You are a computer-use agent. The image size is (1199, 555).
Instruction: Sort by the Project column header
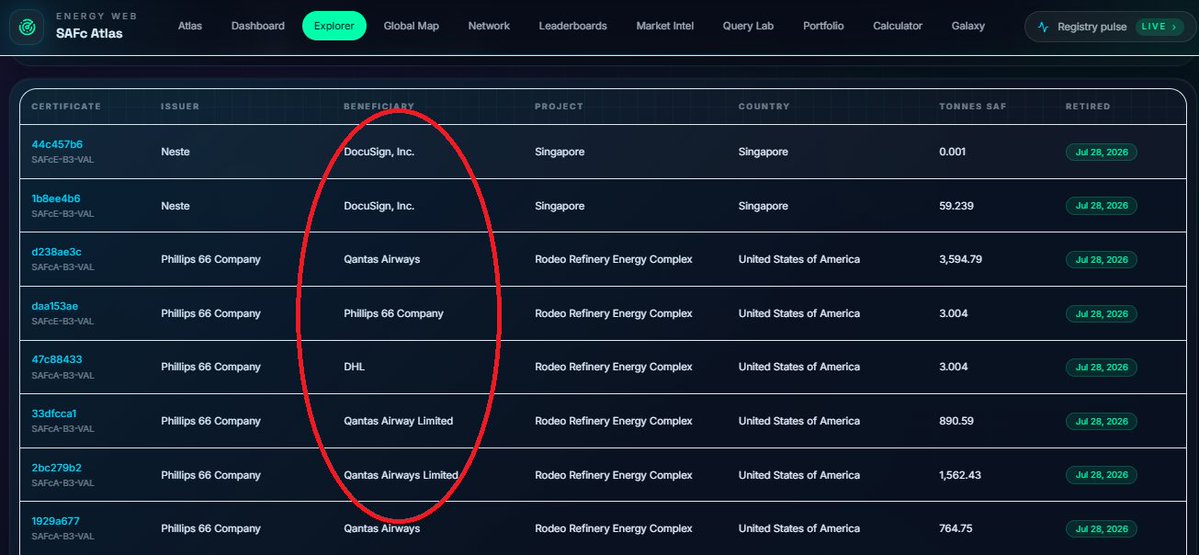pyautogui.click(x=559, y=106)
